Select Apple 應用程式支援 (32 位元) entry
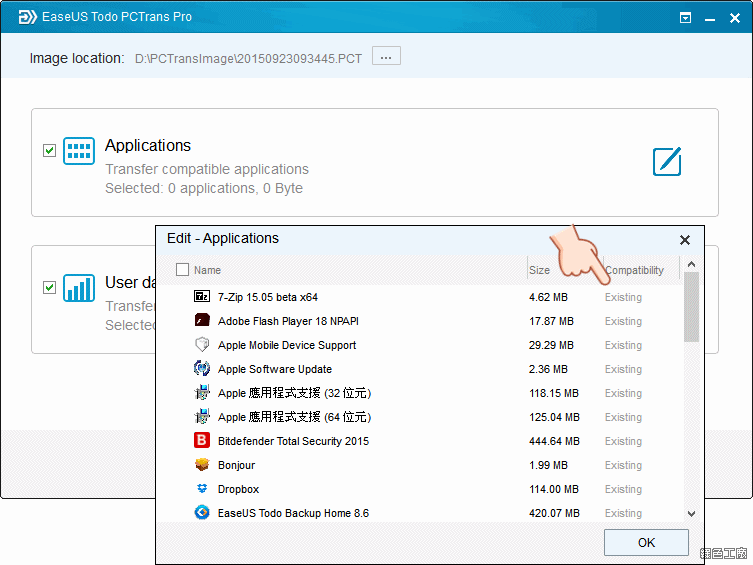This screenshot has height=565, width=753. [x=294, y=393]
